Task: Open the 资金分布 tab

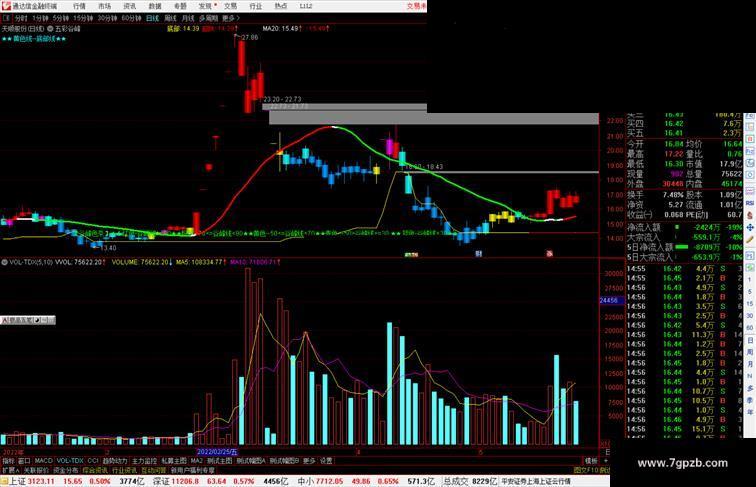Action: click(66, 470)
